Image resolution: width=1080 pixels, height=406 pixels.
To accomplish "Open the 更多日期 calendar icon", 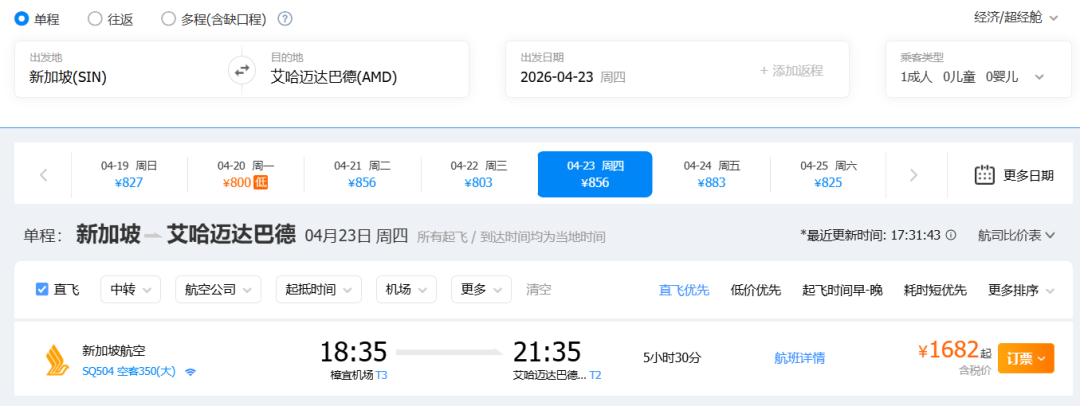I will [x=985, y=175].
